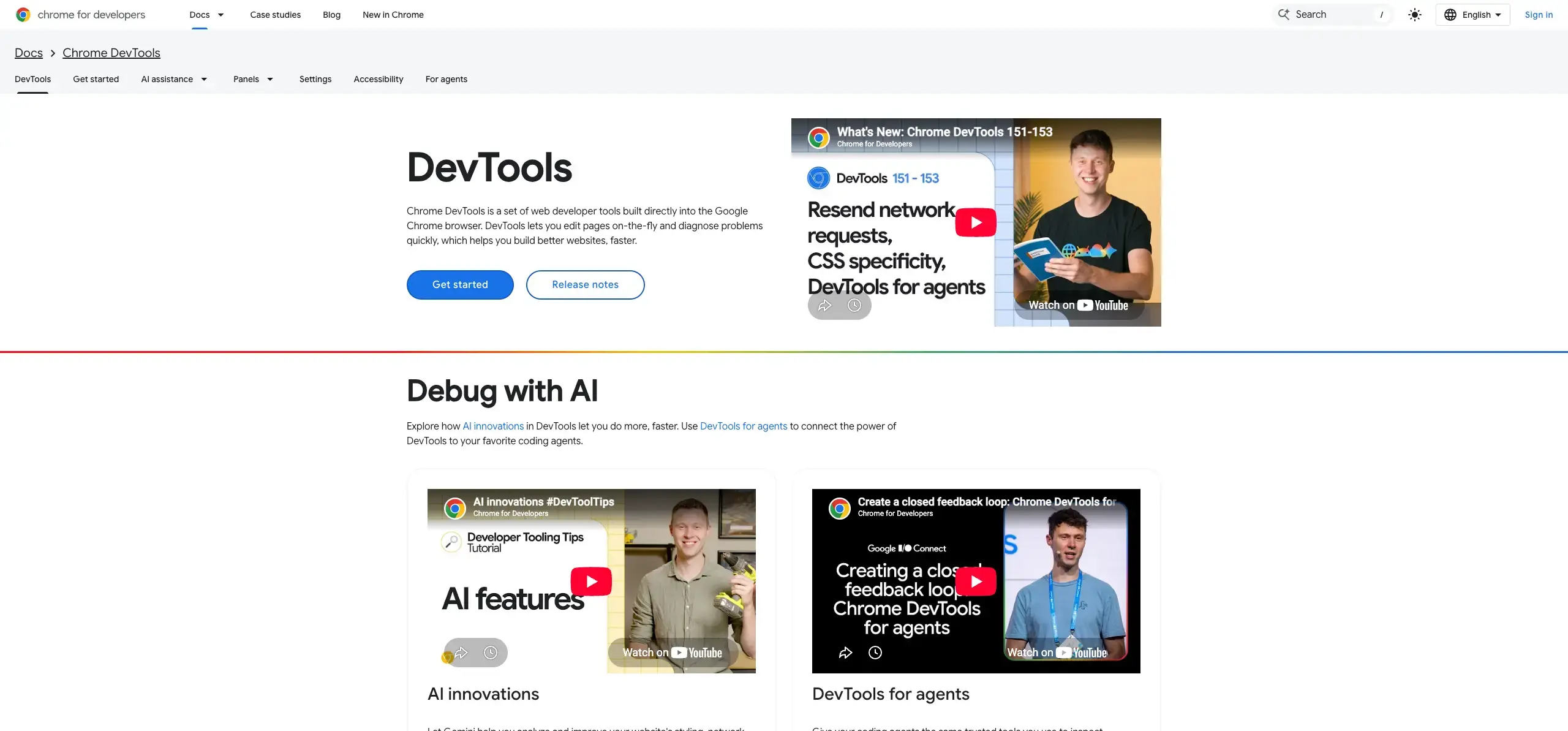
Task: Click channel avatar on DevTools 151-153 video
Action: pos(818,137)
